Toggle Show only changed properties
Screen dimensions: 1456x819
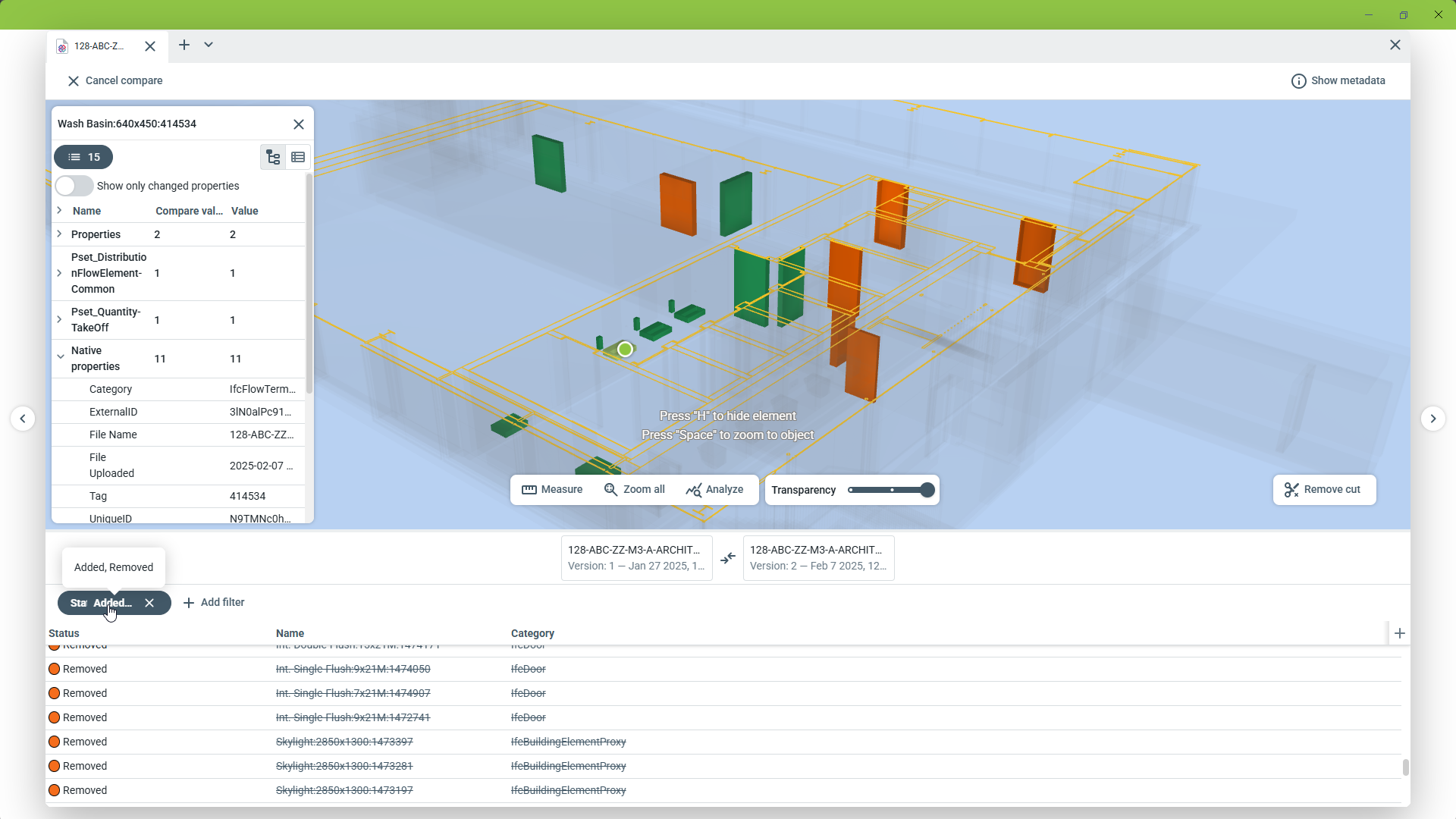click(74, 186)
